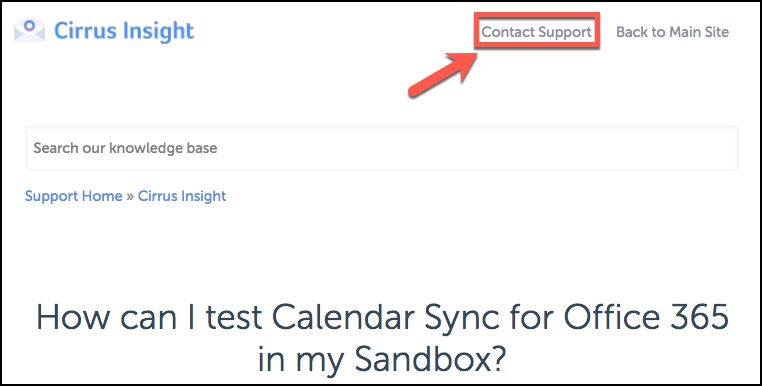Click the red-outlined Contact Support menu item
The image size is (762, 386).
pyautogui.click(x=537, y=32)
